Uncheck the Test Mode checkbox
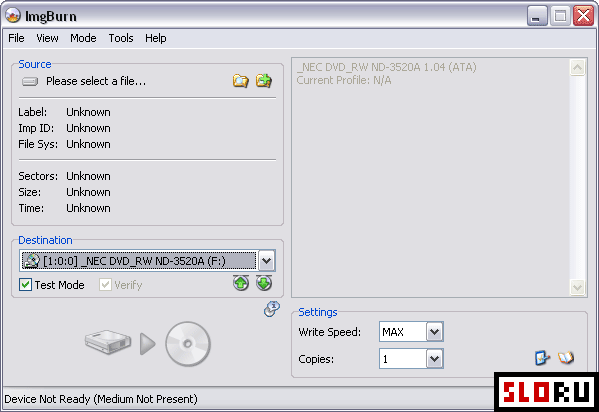 coord(25,285)
